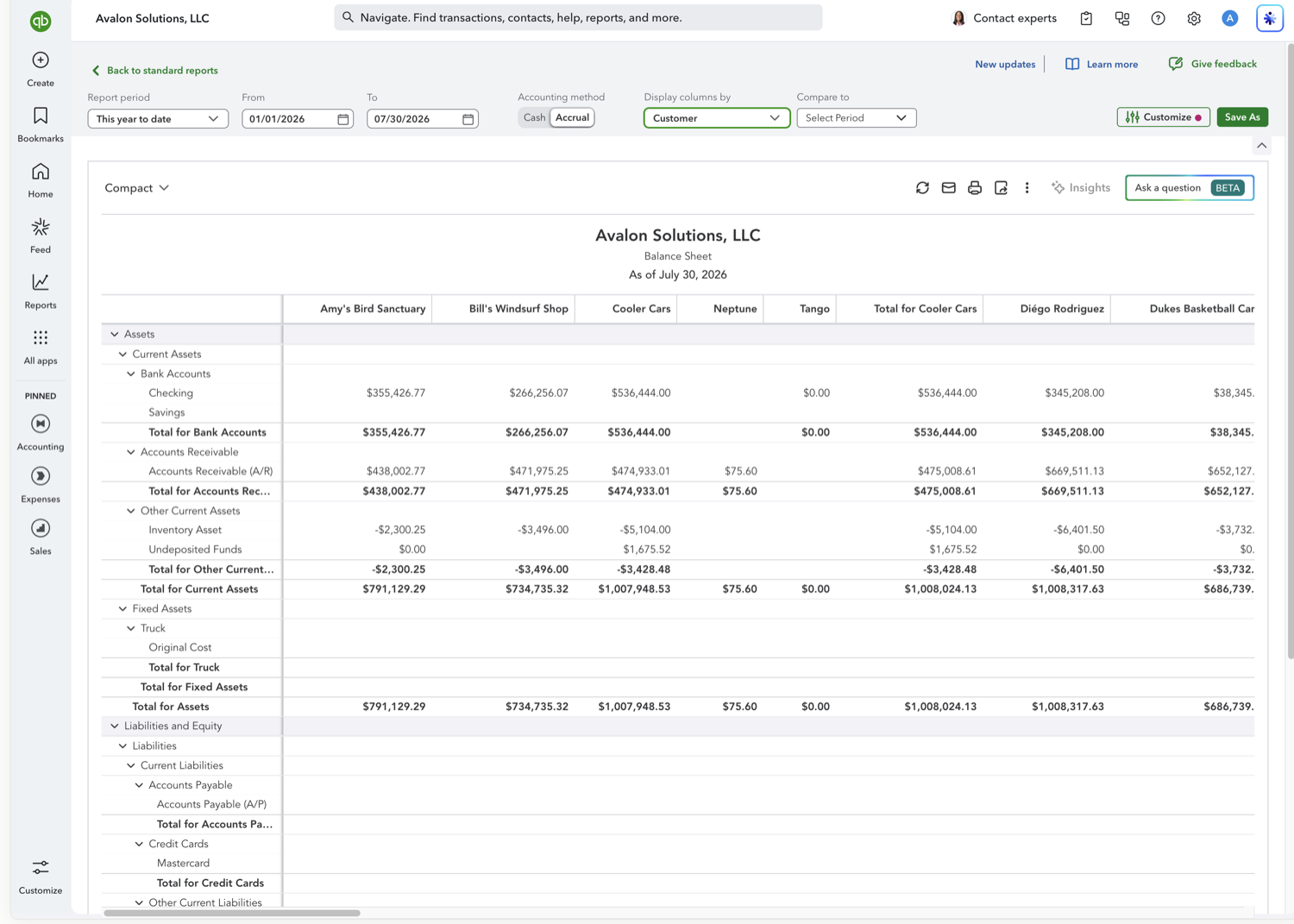Collapse the report filters panel
The height and width of the screenshot is (924, 1294).
[x=1261, y=146]
